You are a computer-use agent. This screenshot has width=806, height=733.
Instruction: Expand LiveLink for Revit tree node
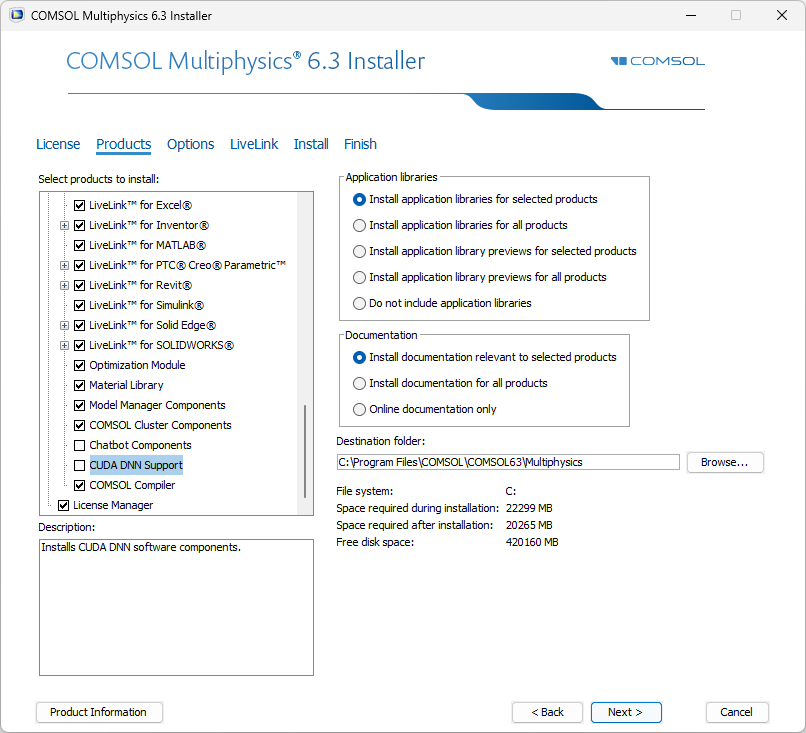[x=64, y=286]
